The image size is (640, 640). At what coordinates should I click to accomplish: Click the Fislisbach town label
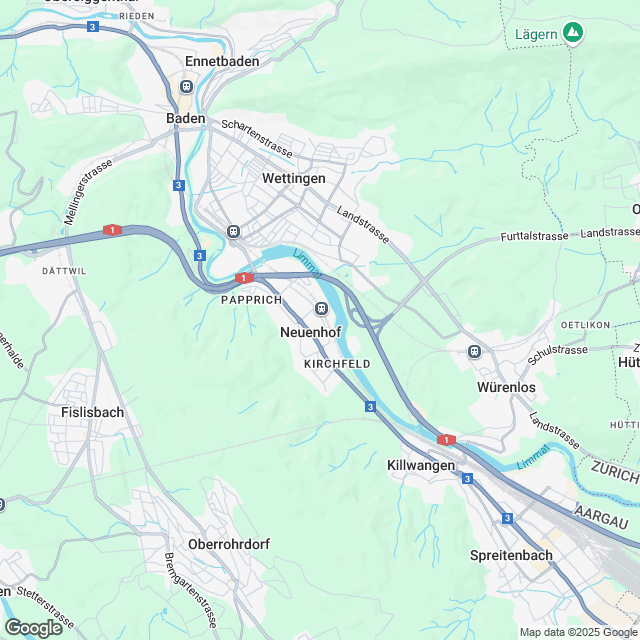93,412
